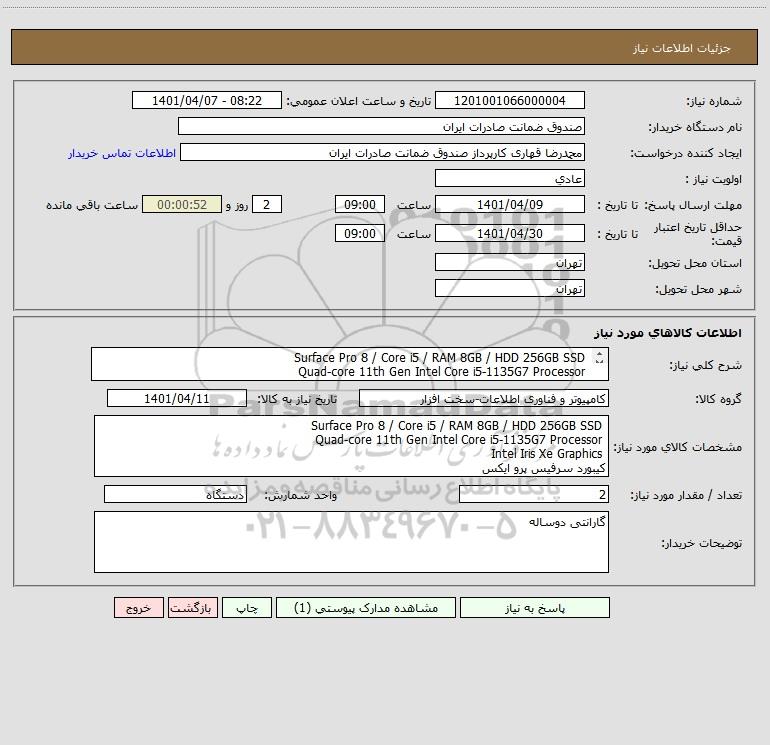Image resolution: width=770 pixels, height=745 pixels.
Task: Click label مهلت ارسال پاسخ
Action: 693,205
